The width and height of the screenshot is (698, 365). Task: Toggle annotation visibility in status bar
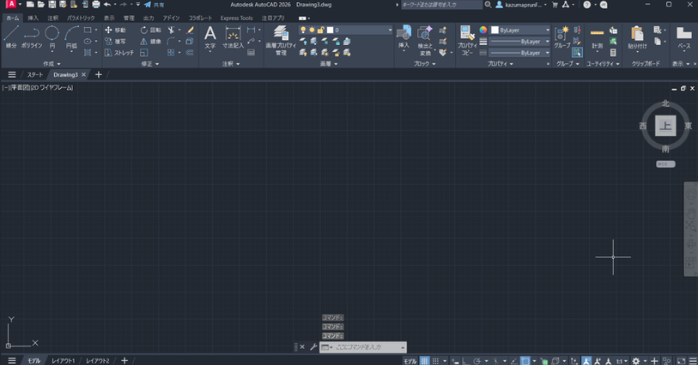click(586, 361)
